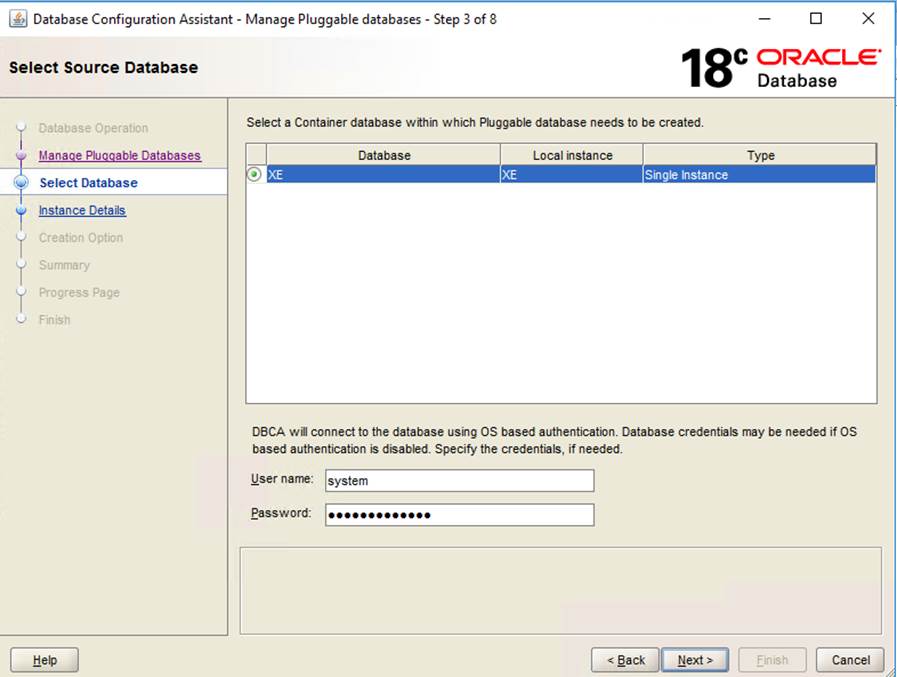Click the Select a Container database instruction
Viewport: 897px width, 677px height.
coord(475,122)
